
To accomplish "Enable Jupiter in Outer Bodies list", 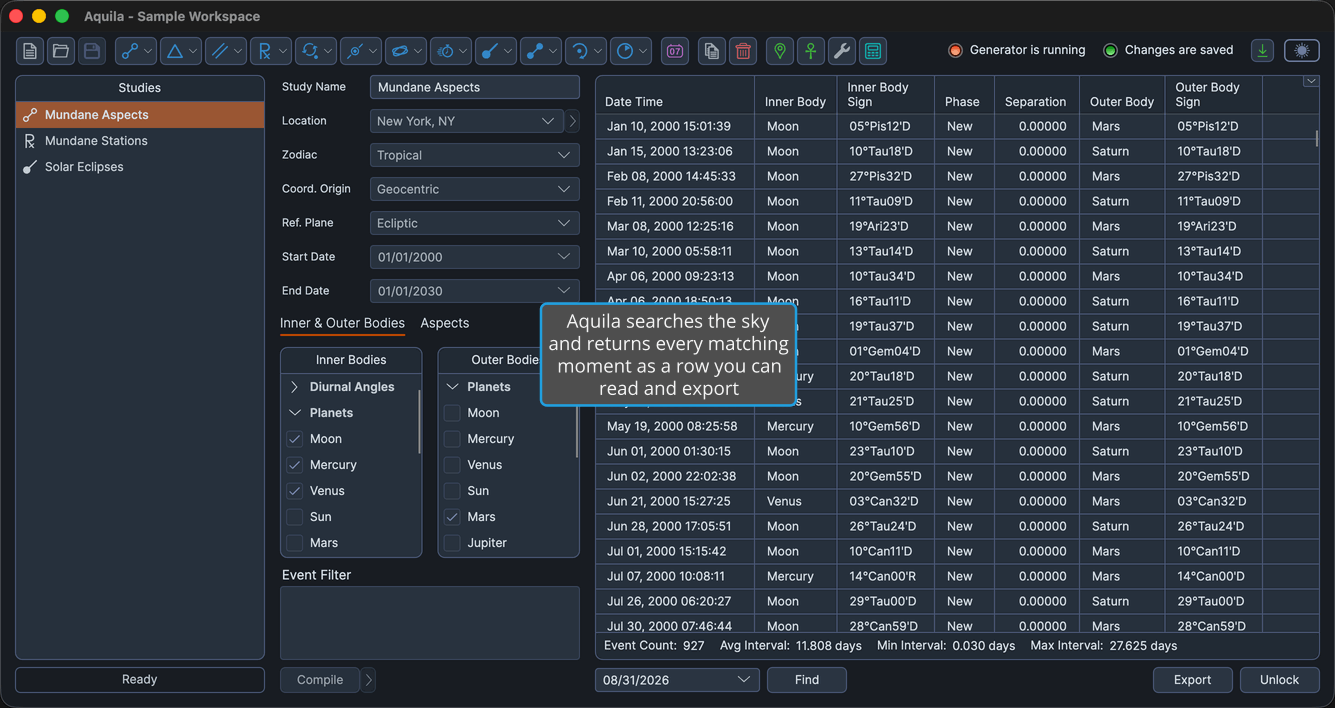I will [452, 543].
